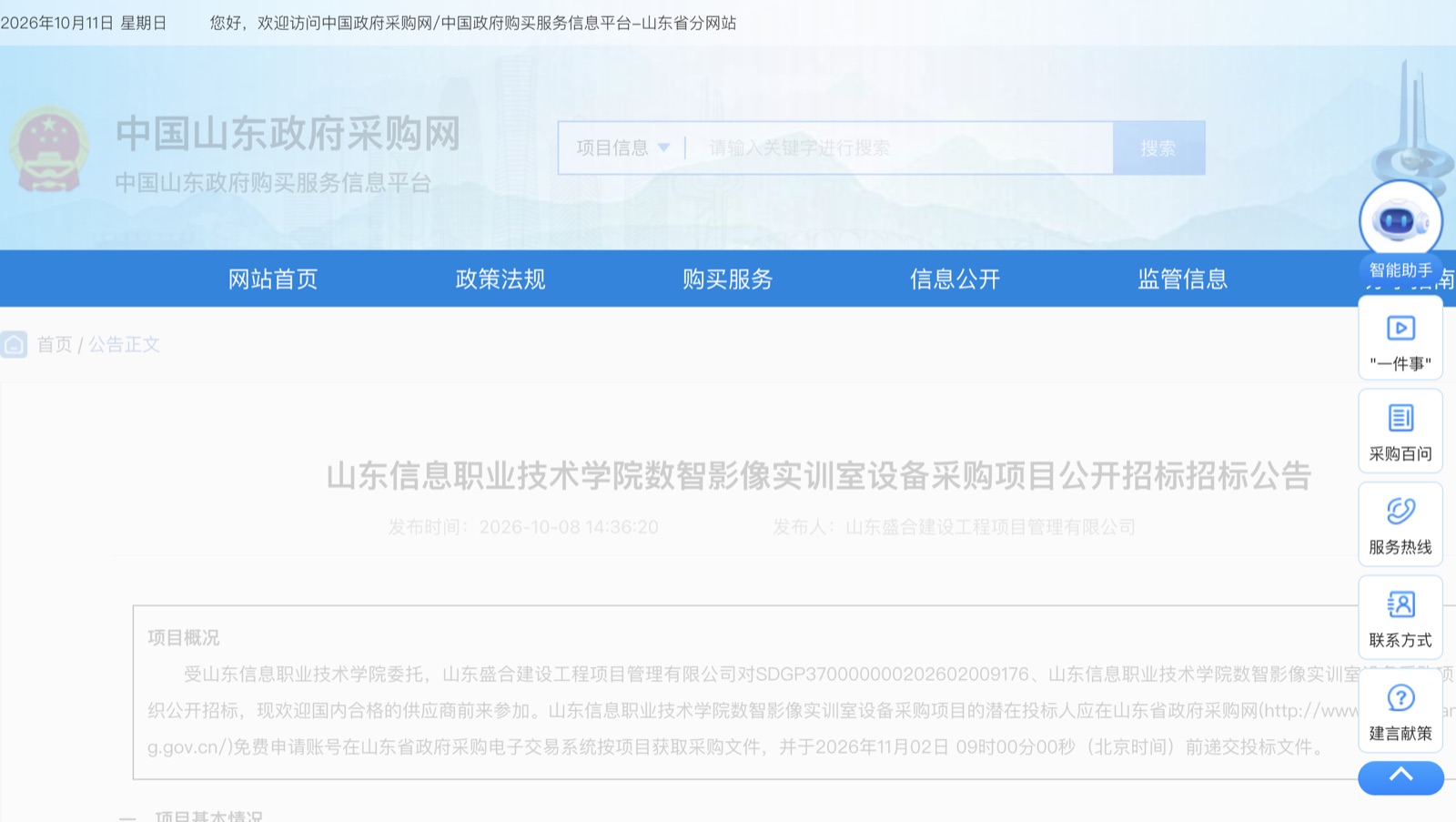Viewport: 1456px width, 822px height.
Task: Click the publish time 2026-10-08 14:36:20
Action: [x=569, y=527]
